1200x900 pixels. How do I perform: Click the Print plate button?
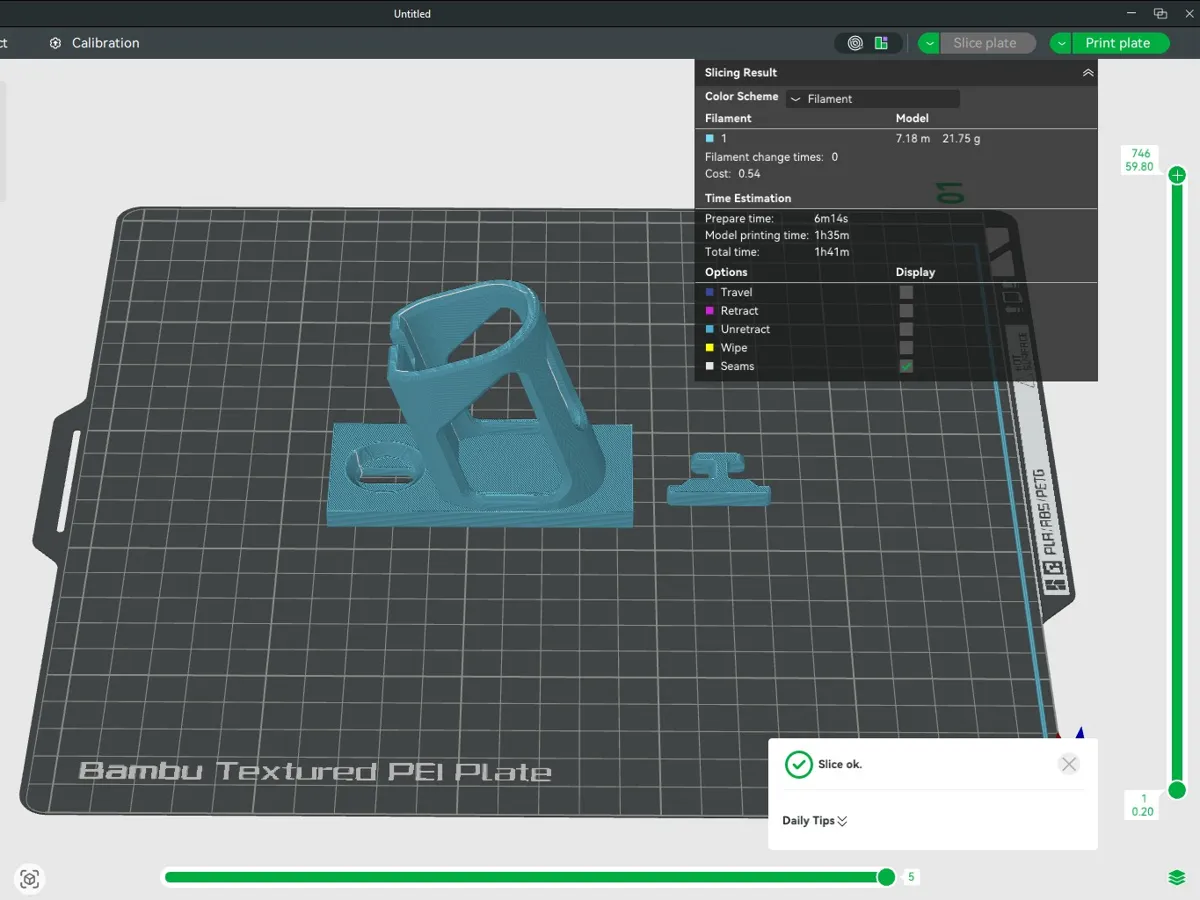click(x=1118, y=43)
